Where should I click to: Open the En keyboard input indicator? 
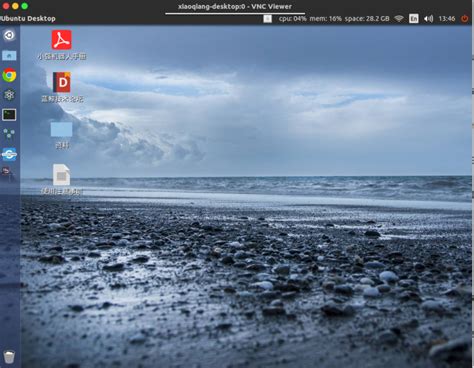414,19
